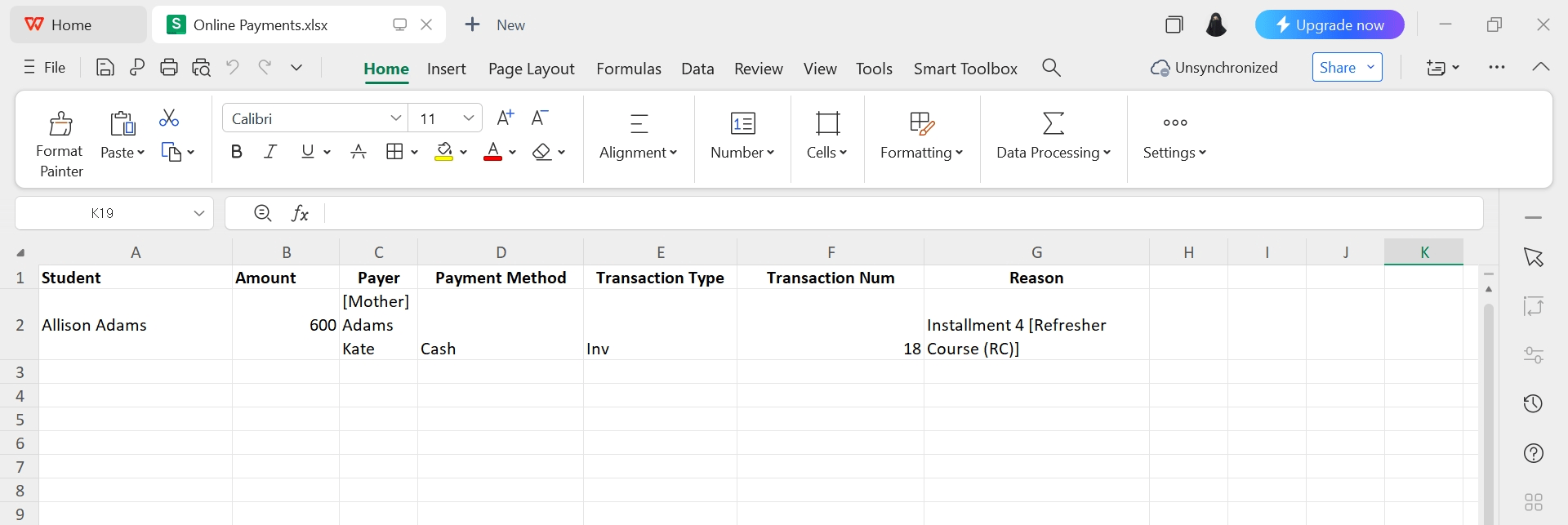Open the Print Preview icon
The image size is (1568, 525).
pyautogui.click(x=201, y=68)
